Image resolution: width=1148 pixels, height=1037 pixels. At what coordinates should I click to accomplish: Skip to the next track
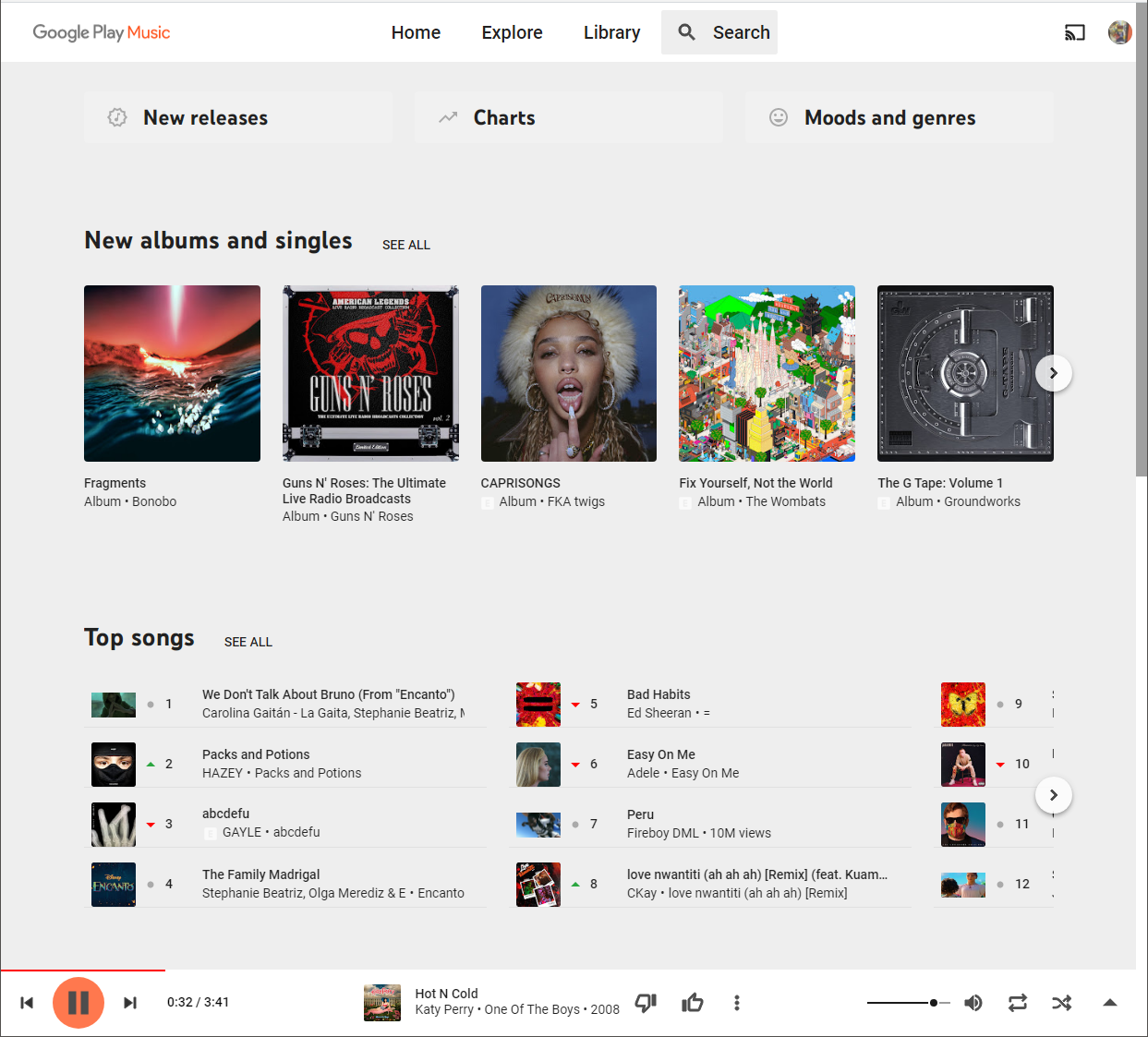[130, 1003]
